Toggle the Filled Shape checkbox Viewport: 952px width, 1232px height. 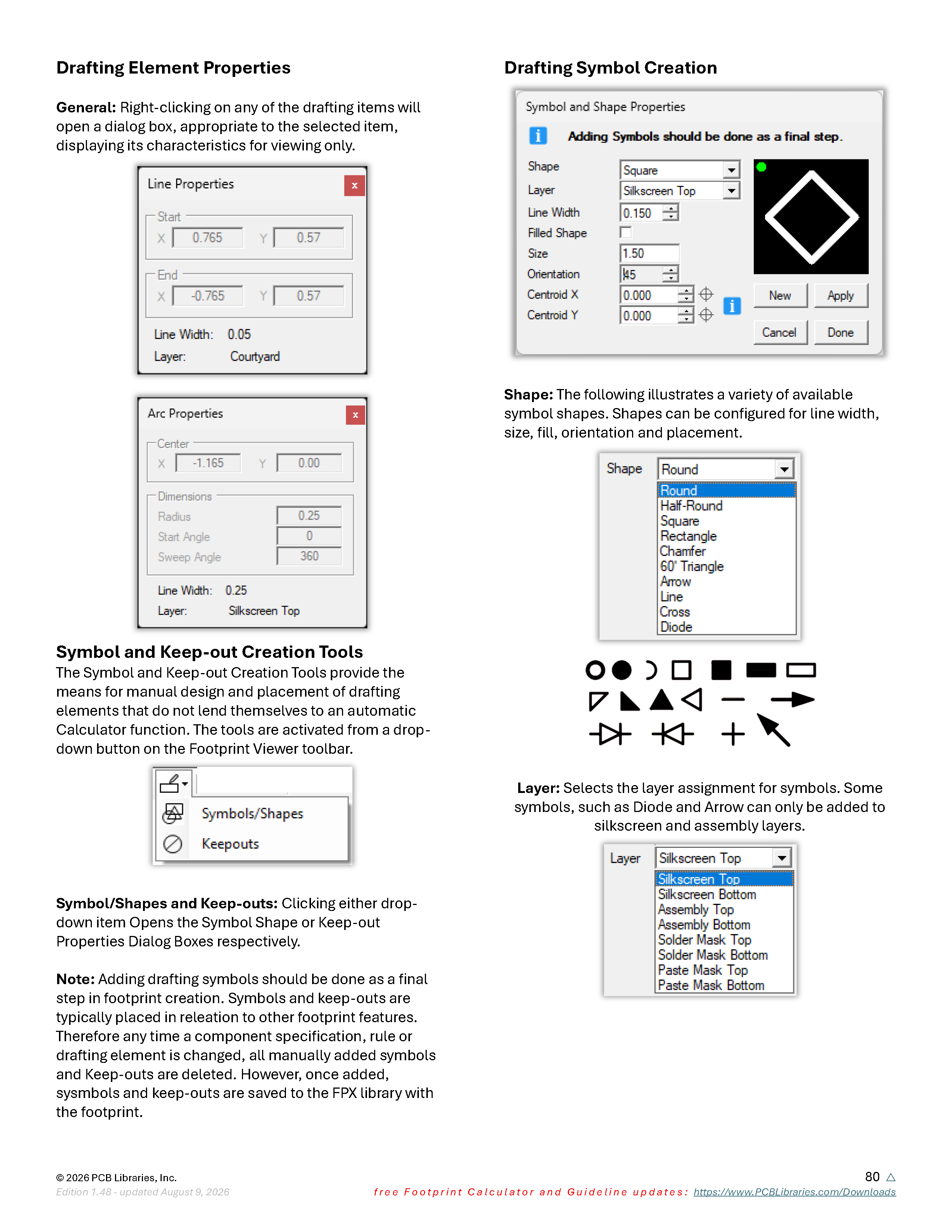coord(625,233)
